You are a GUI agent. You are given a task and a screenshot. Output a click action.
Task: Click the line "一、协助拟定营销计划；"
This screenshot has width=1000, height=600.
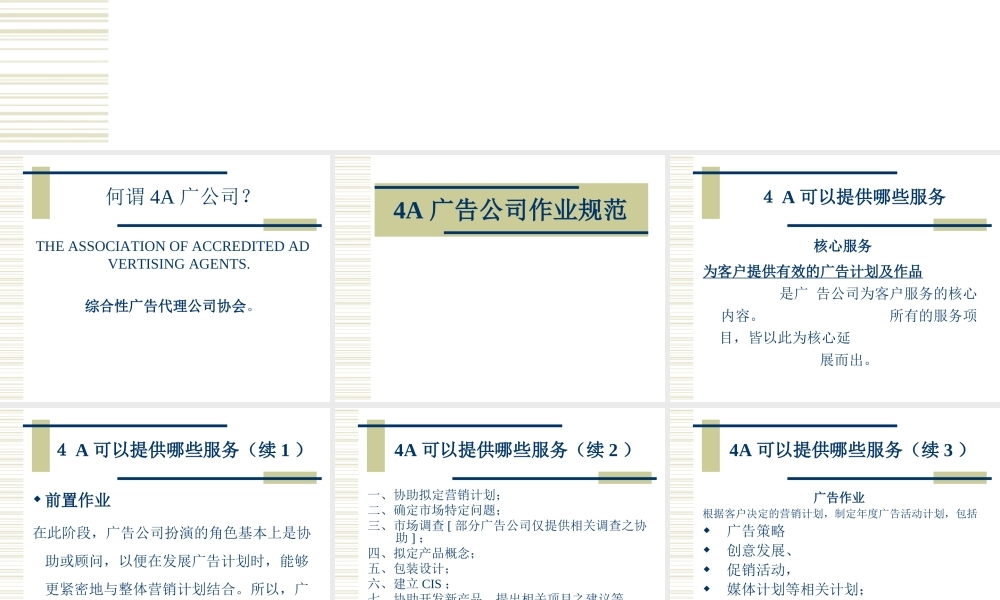tap(436, 494)
